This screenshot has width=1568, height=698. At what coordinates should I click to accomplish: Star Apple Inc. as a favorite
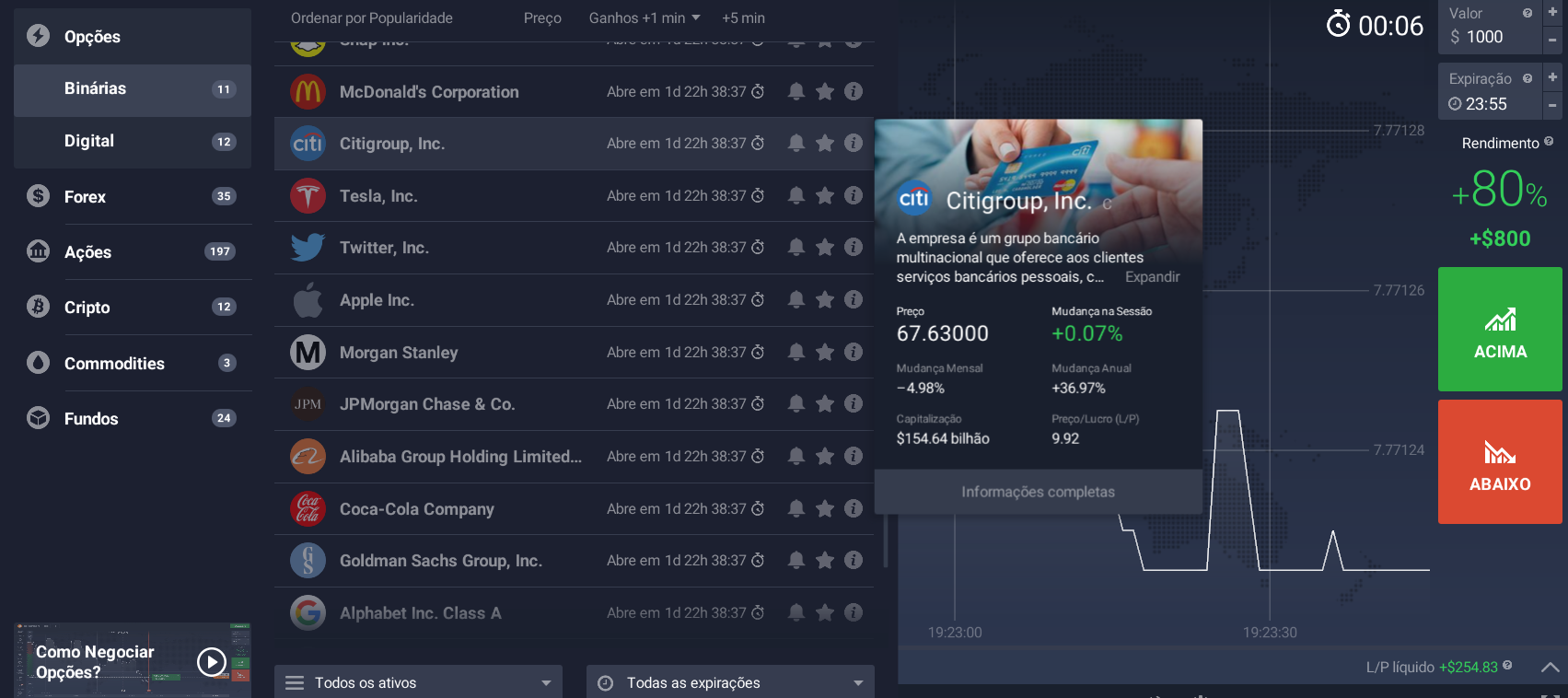coord(825,299)
